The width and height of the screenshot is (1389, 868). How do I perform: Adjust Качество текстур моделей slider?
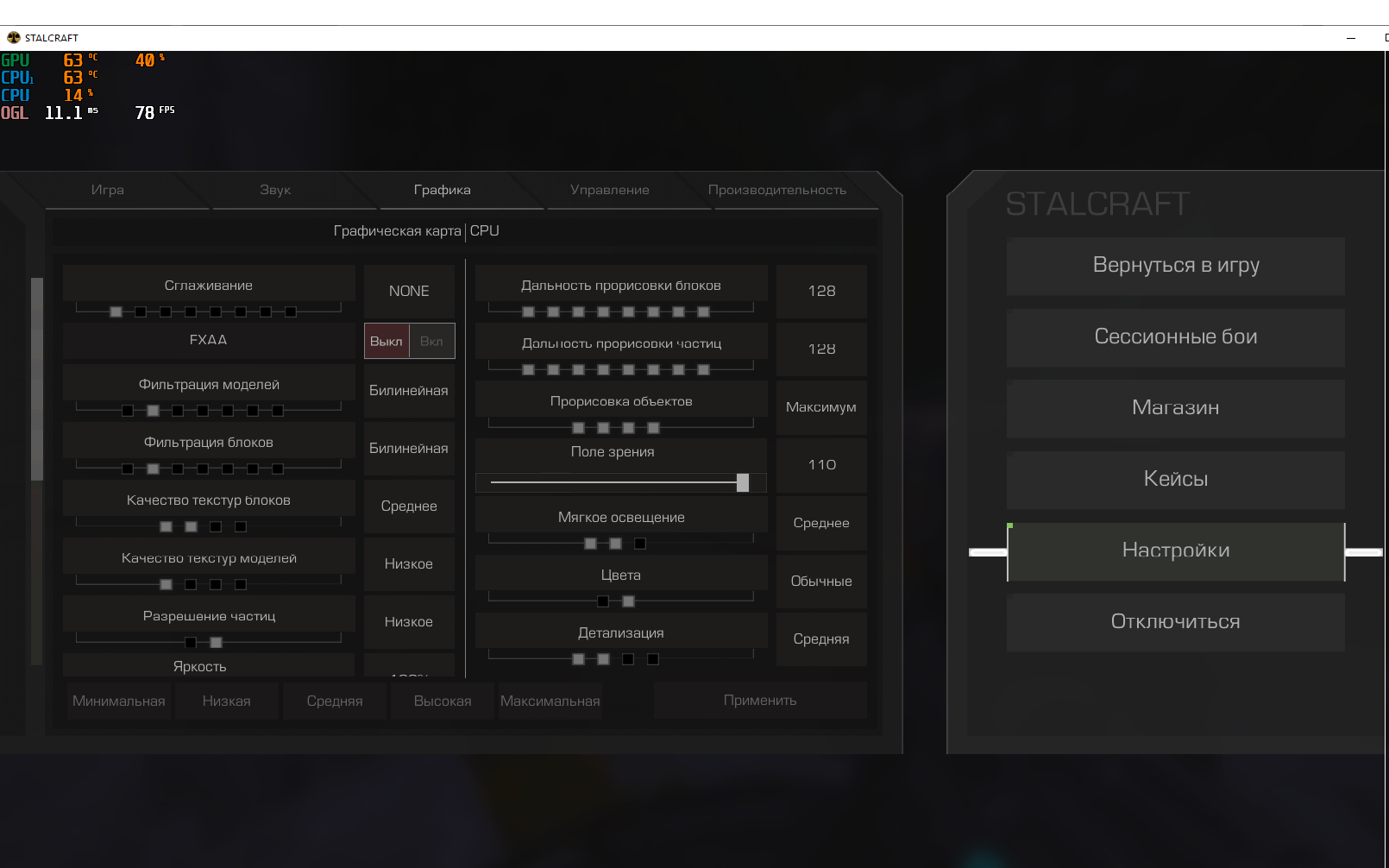pyautogui.click(x=209, y=584)
